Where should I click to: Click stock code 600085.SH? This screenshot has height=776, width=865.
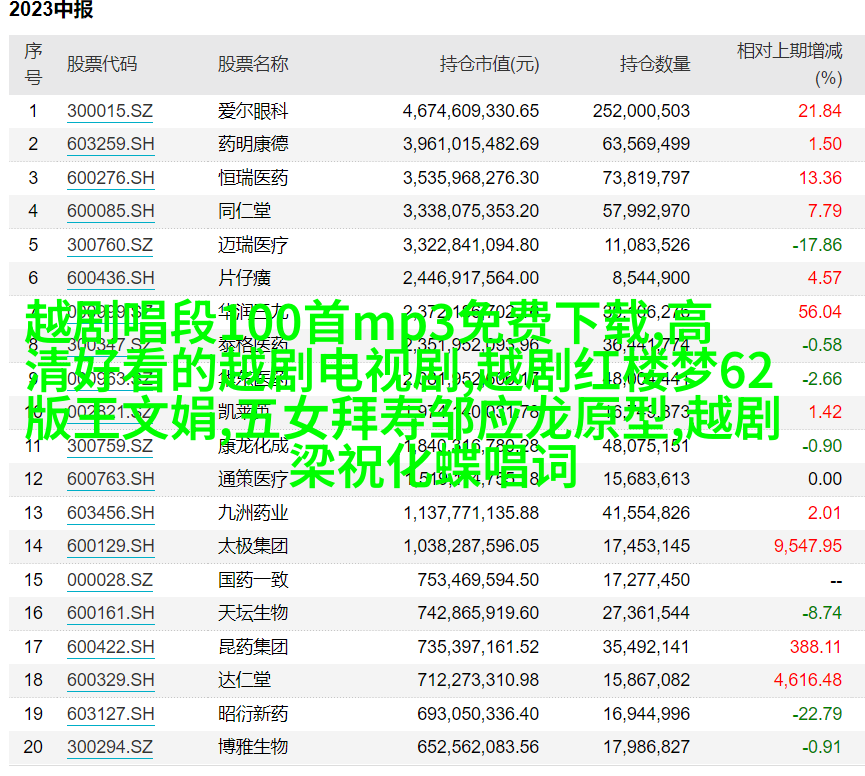[110, 211]
